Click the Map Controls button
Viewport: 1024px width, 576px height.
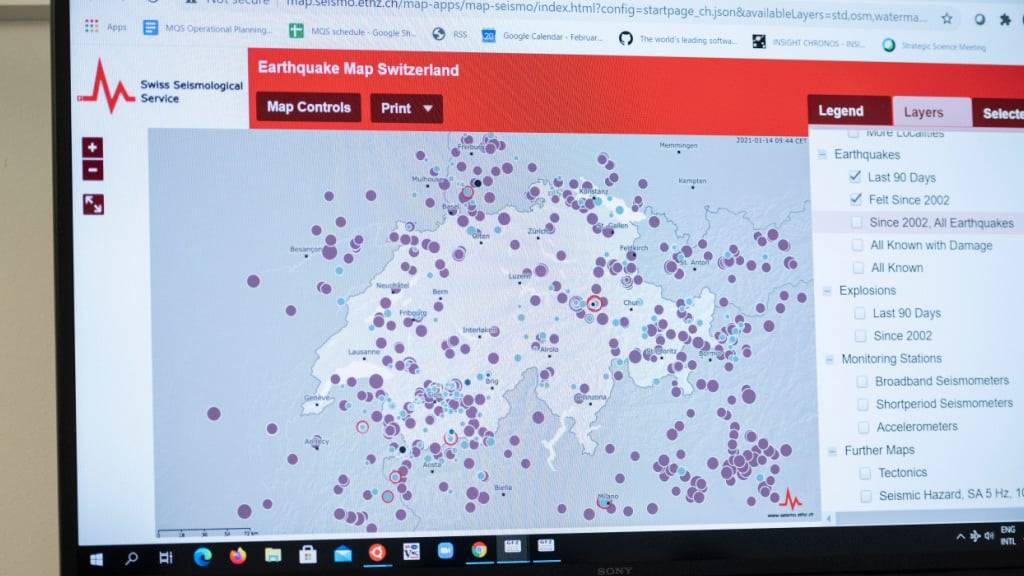coord(308,107)
